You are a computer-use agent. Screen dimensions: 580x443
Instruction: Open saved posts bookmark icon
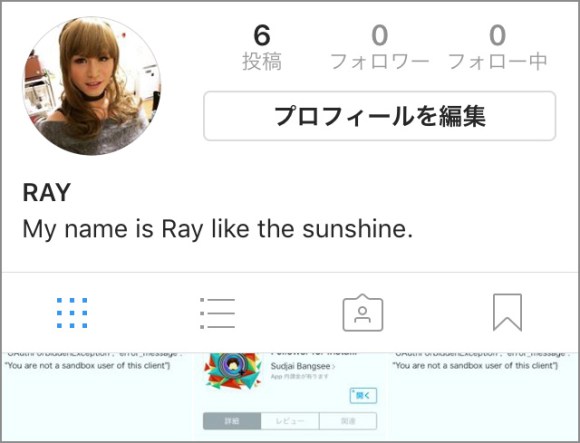508,312
